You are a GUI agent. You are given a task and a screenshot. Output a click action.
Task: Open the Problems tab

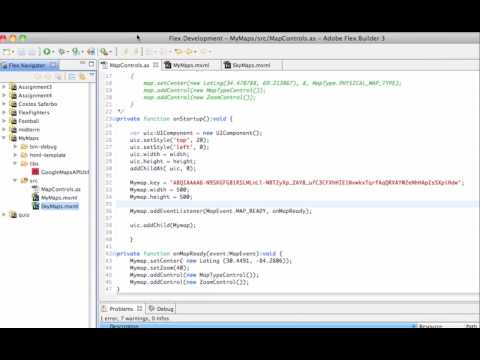tap(122, 309)
